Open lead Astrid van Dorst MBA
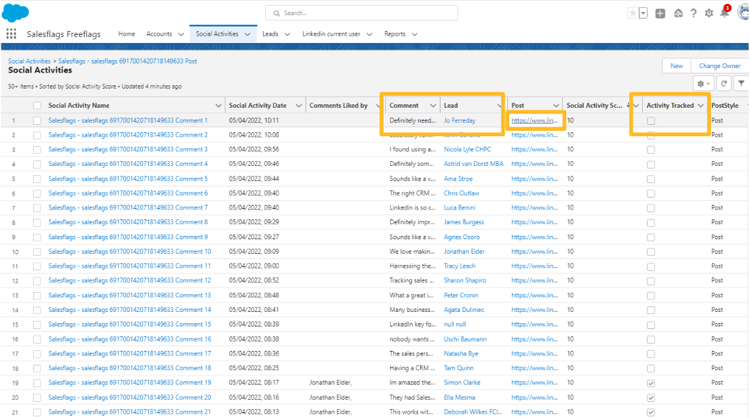Screen dimensions: 750x417 473,164
